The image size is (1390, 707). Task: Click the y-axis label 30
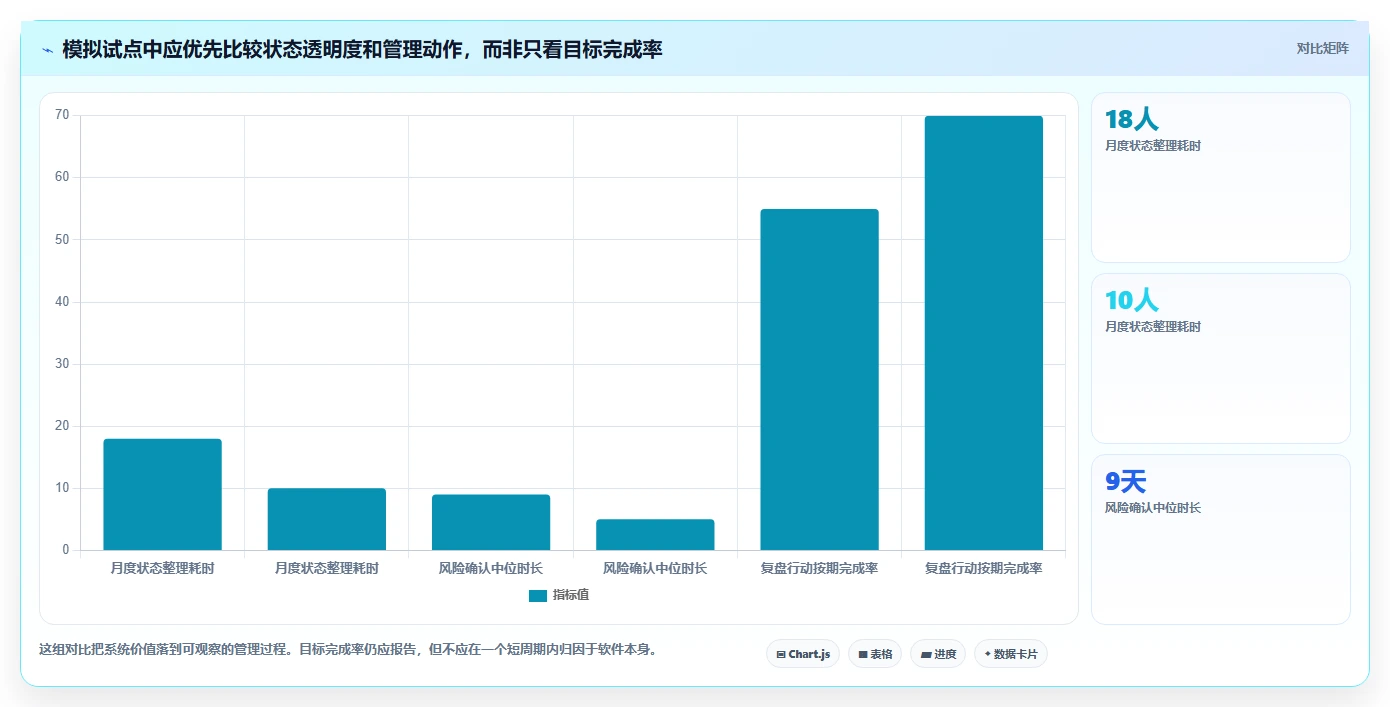pos(62,364)
